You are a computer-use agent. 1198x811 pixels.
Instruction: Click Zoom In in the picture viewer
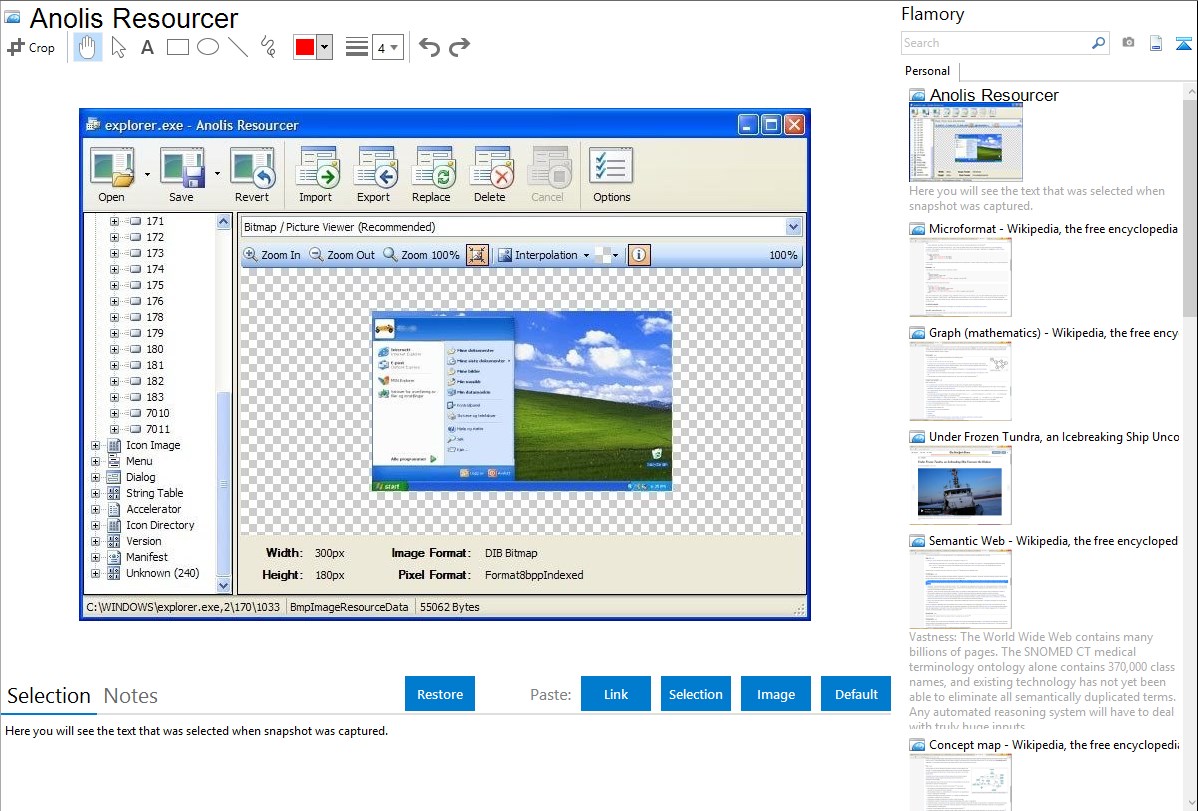272,255
